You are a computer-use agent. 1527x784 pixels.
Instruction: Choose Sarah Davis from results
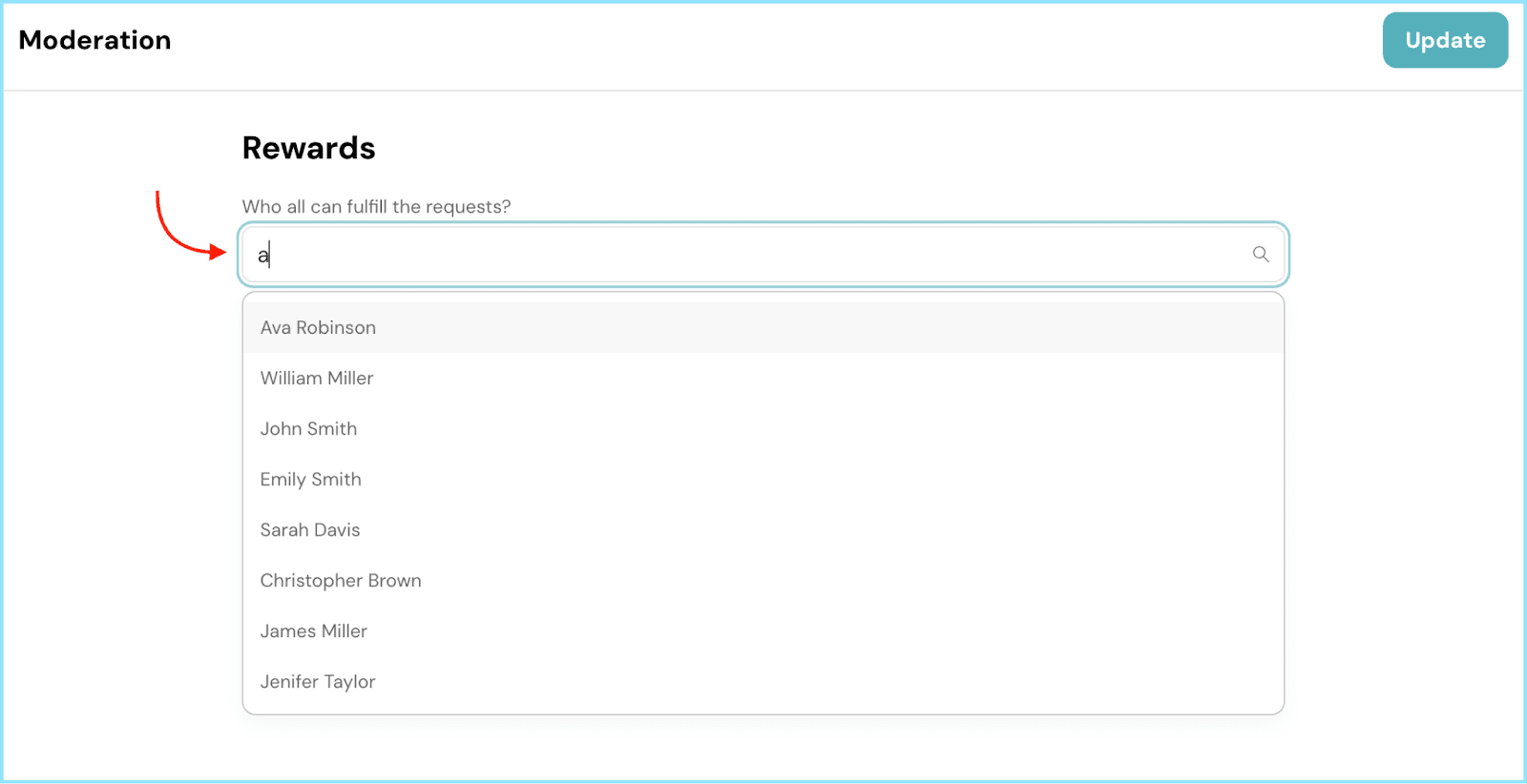click(309, 529)
